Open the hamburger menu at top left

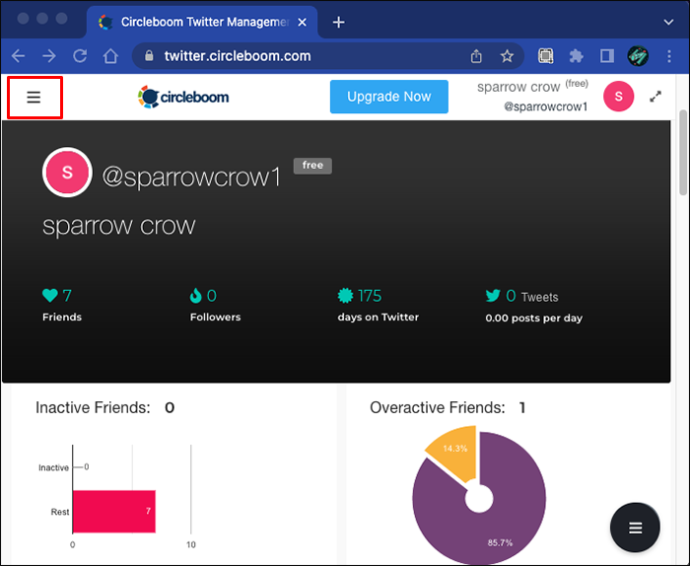[34, 97]
